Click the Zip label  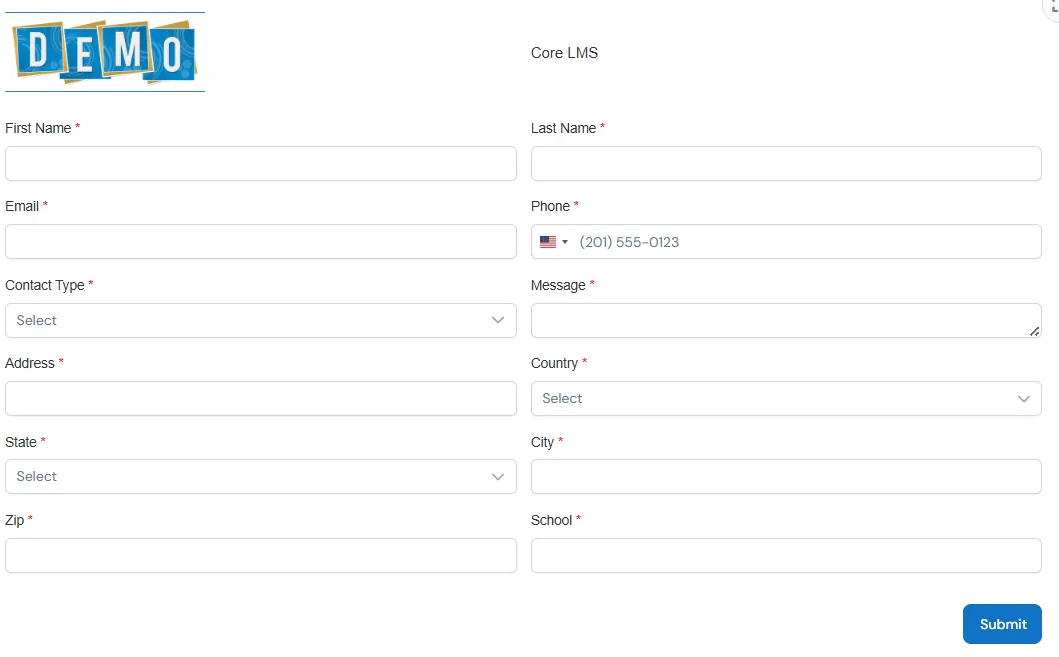pos(14,520)
